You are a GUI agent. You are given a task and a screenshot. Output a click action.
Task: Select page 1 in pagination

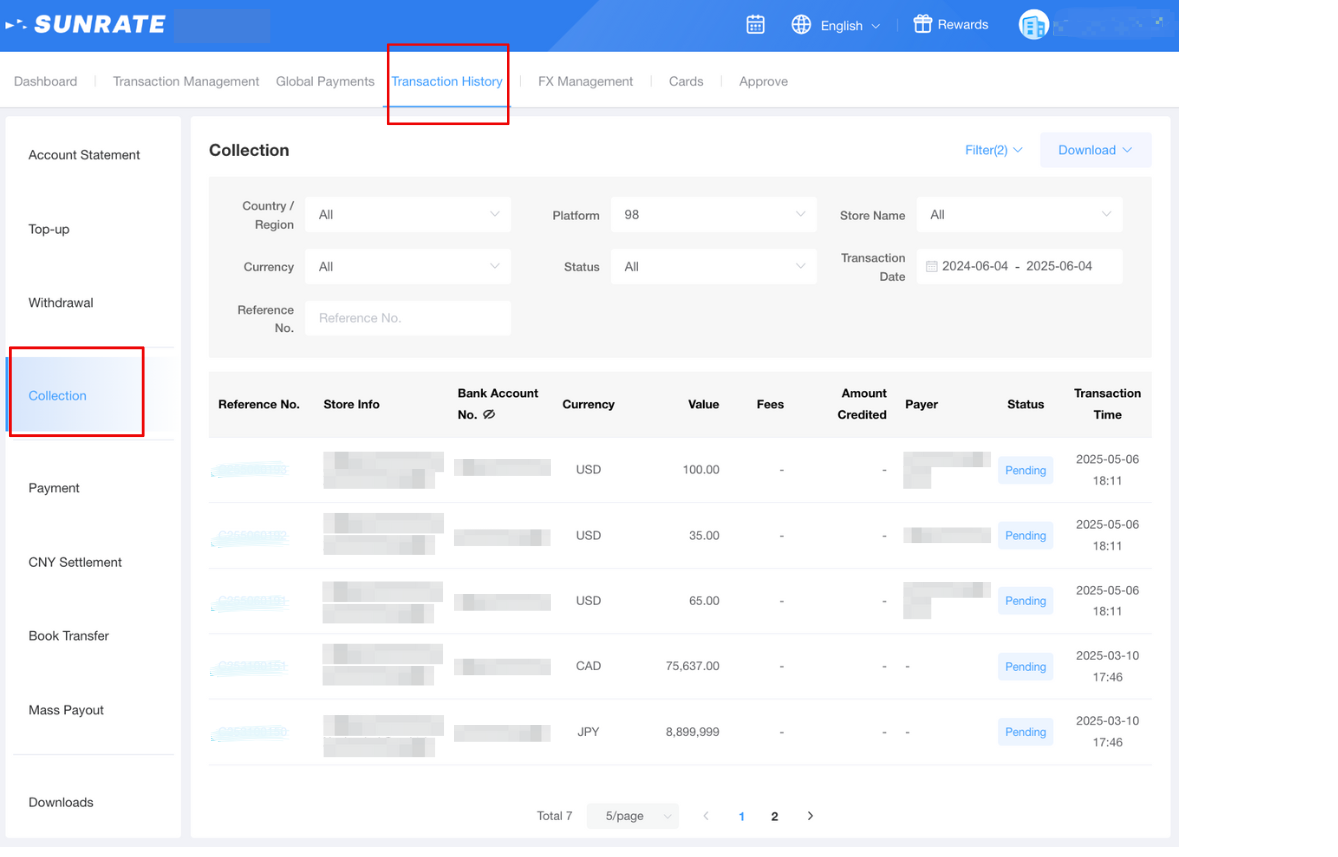tap(741, 816)
